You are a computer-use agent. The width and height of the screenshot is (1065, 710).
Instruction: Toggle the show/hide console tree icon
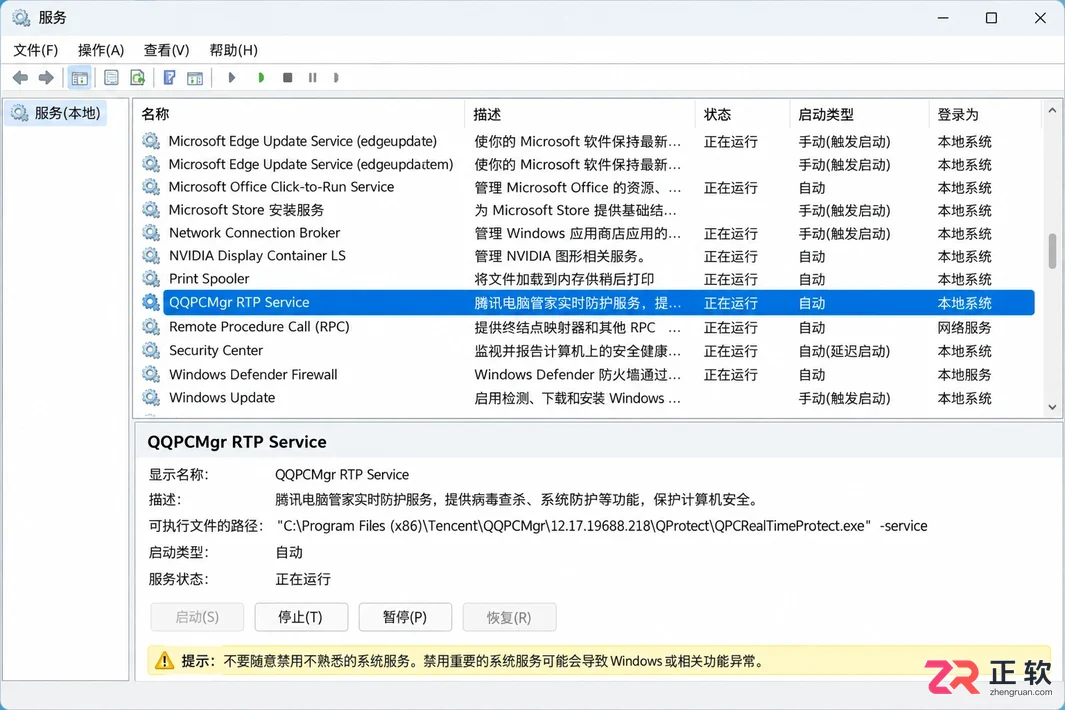[x=79, y=78]
